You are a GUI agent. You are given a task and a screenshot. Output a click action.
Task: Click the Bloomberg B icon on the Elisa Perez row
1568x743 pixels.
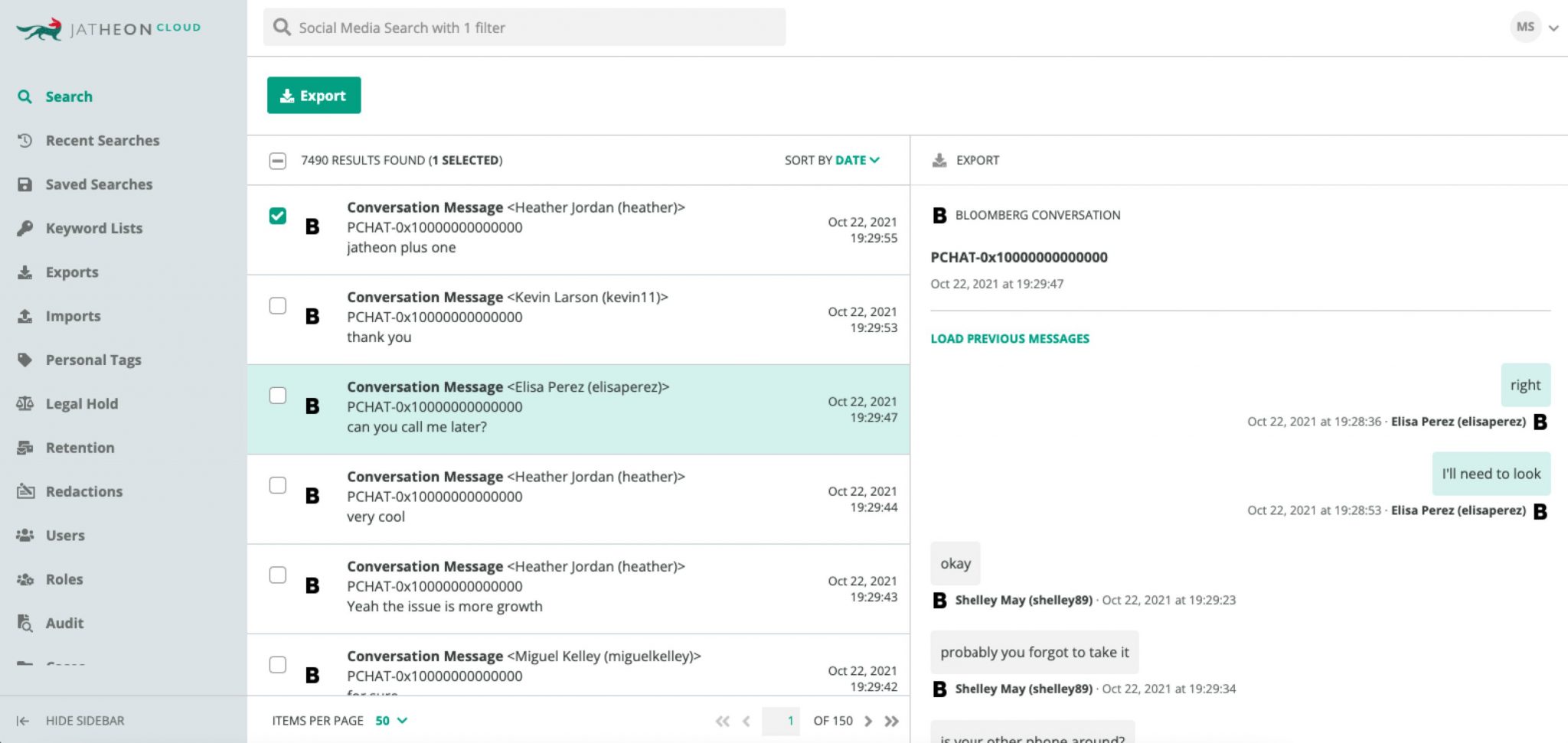click(x=312, y=406)
